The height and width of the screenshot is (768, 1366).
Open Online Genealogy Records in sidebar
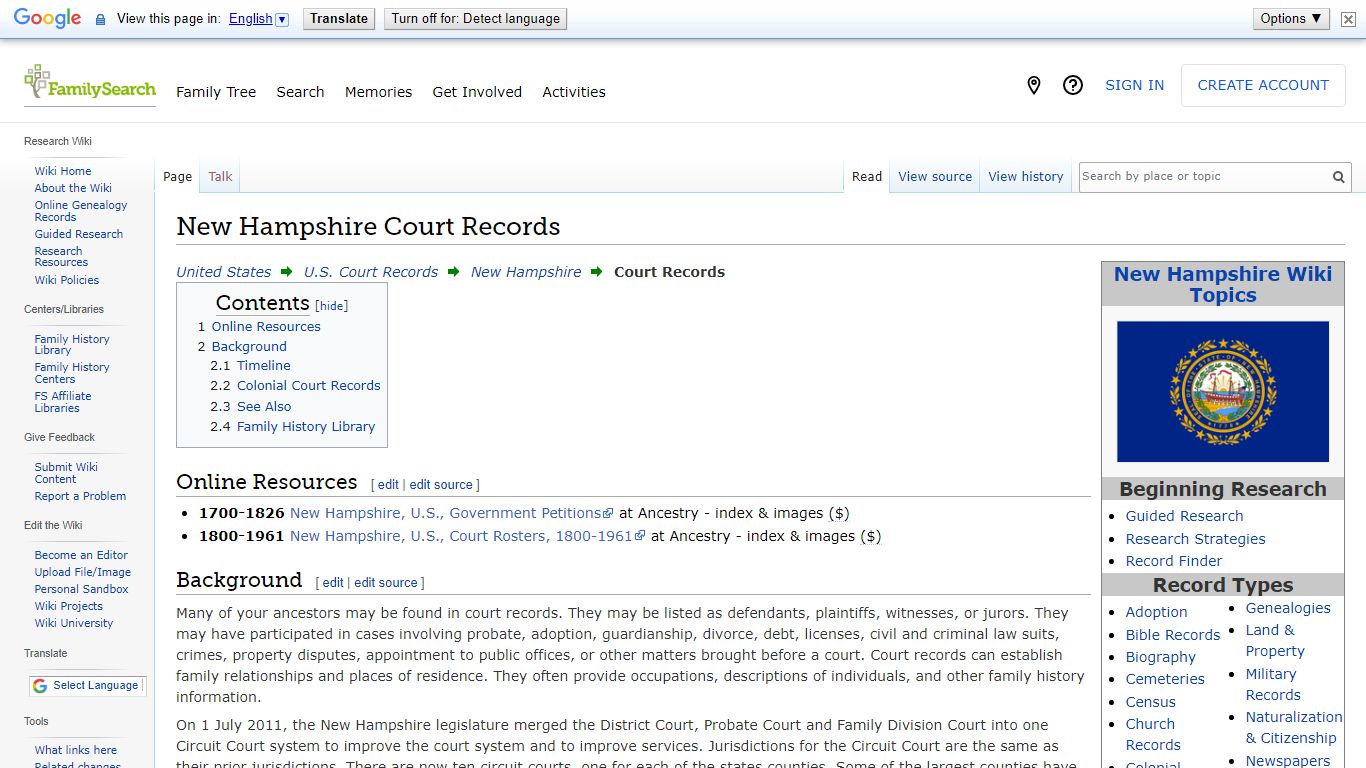click(x=81, y=211)
